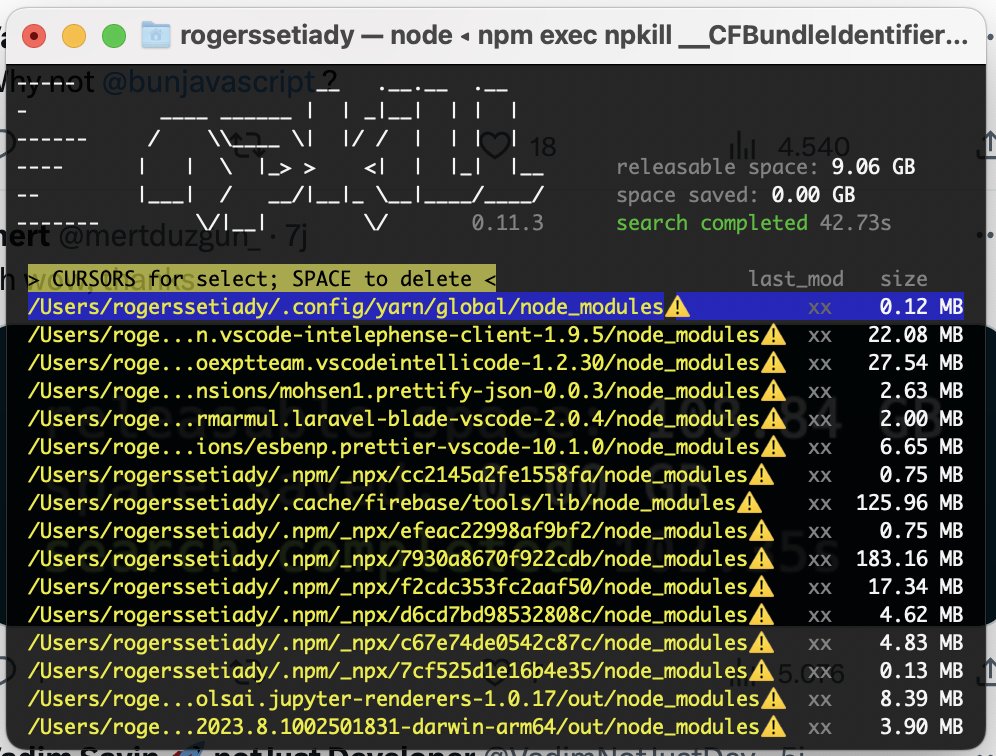Click the 27.54 MB size value
Image resolution: width=996 pixels, height=756 pixels.
point(915,363)
